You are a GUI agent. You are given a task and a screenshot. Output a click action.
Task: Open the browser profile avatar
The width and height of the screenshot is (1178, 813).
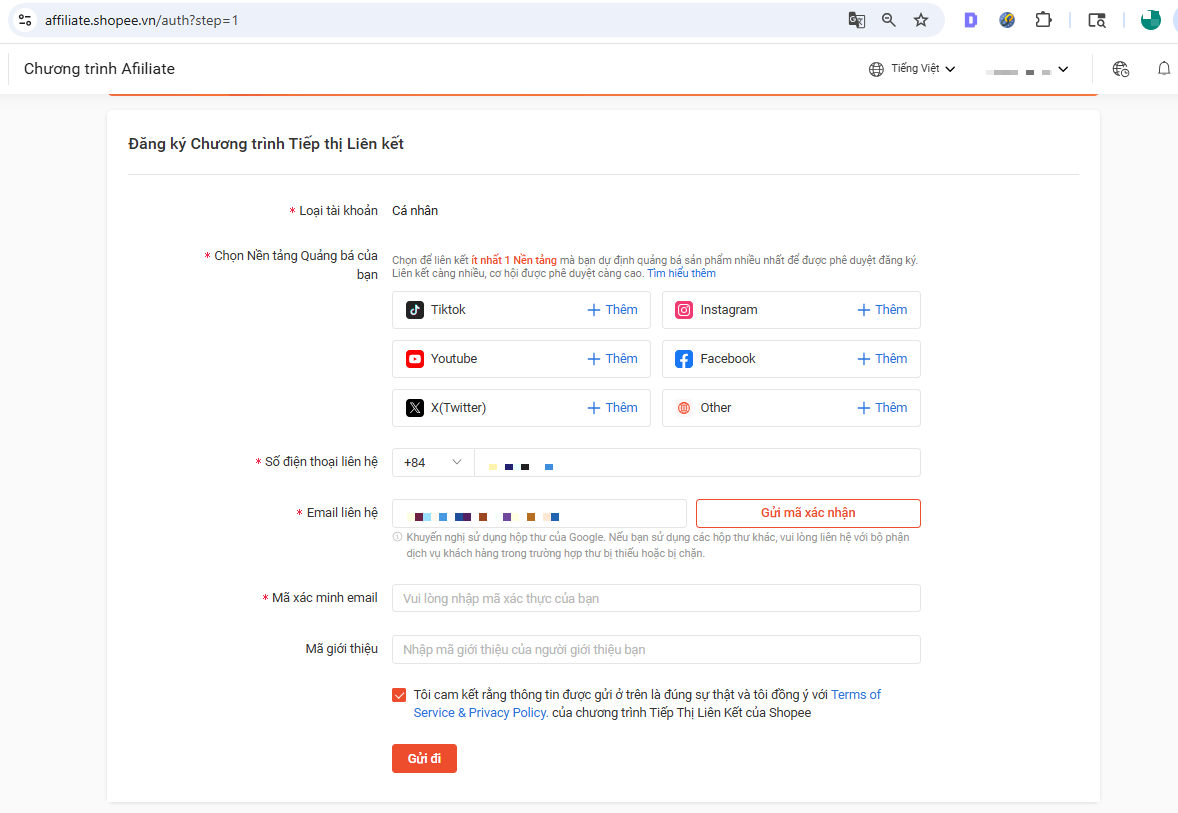pos(1150,20)
